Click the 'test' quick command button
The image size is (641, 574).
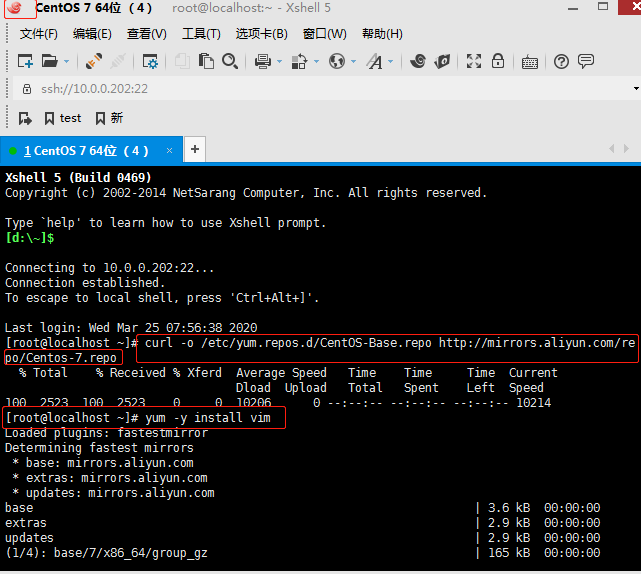click(63, 119)
